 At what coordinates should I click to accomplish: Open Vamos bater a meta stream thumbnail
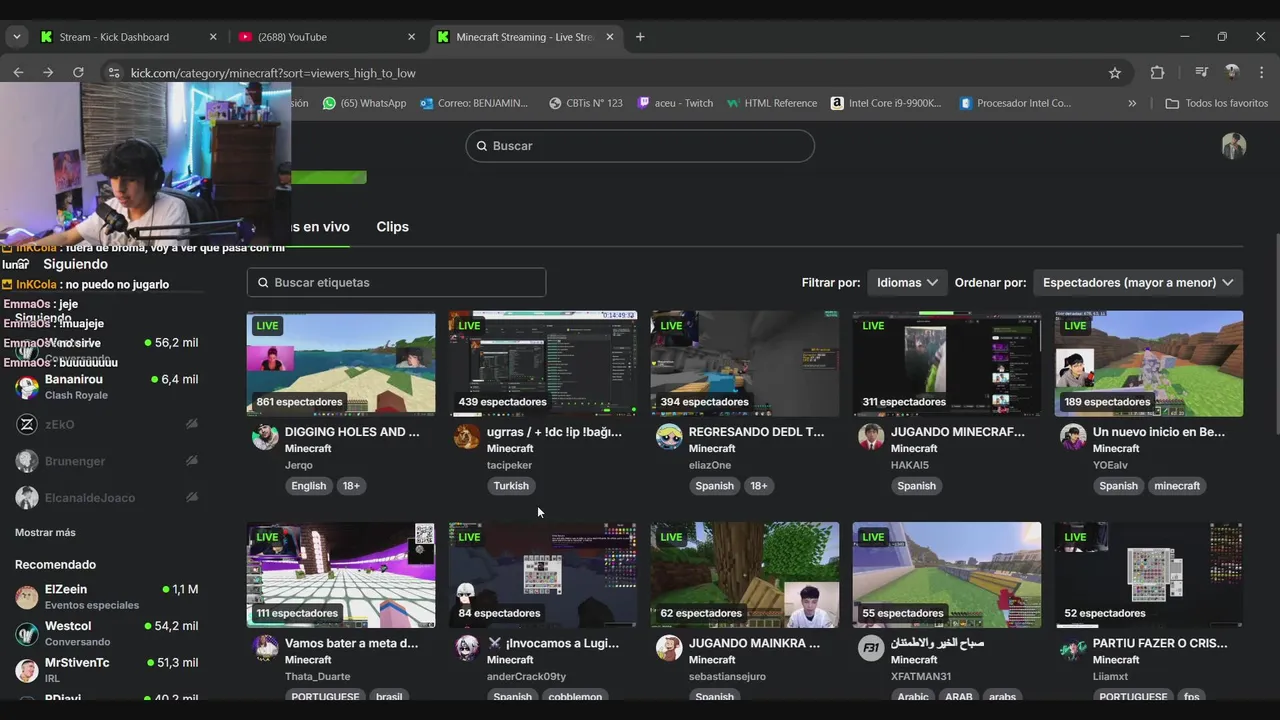[x=341, y=575]
